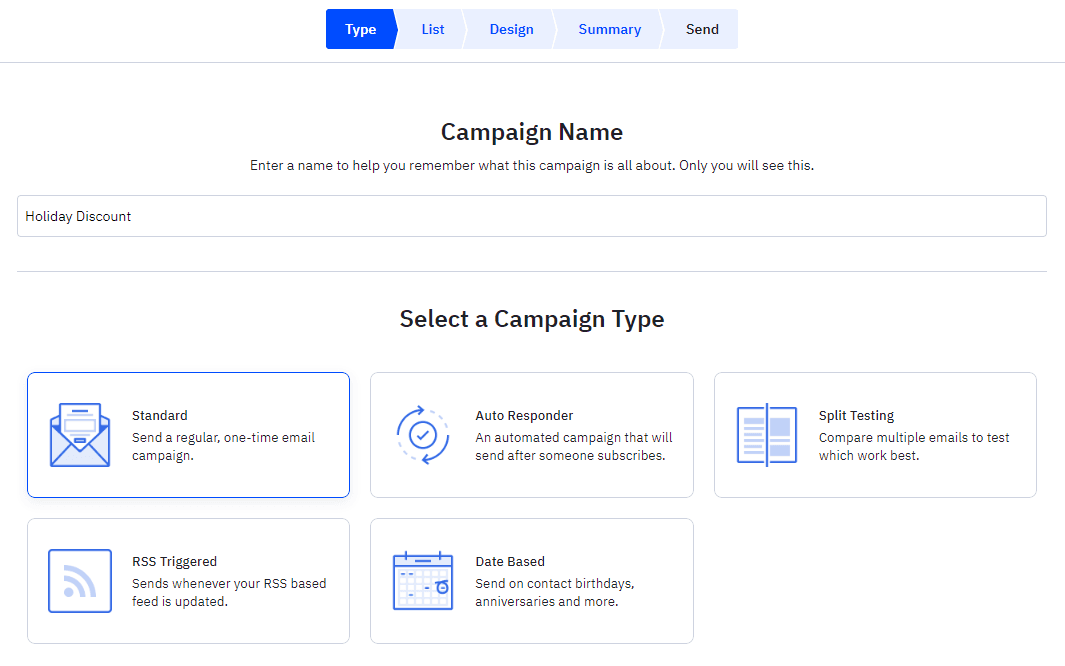The width and height of the screenshot is (1065, 666).
Task: Click 'Compare multiple emails to test' description
Action: (x=914, y=447)
